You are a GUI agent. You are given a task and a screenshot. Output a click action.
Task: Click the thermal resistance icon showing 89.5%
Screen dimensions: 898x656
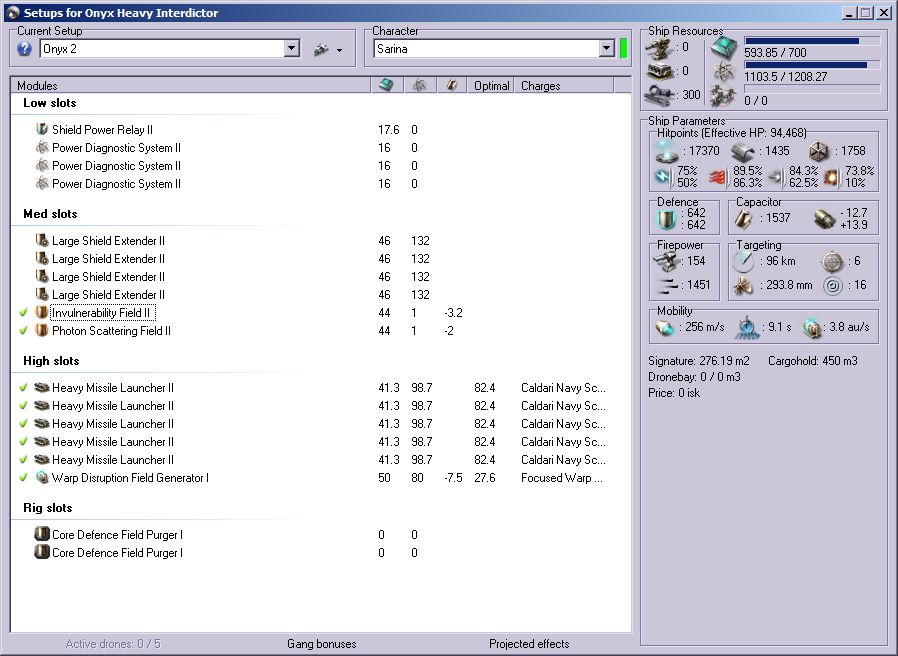tap(719, 177)
